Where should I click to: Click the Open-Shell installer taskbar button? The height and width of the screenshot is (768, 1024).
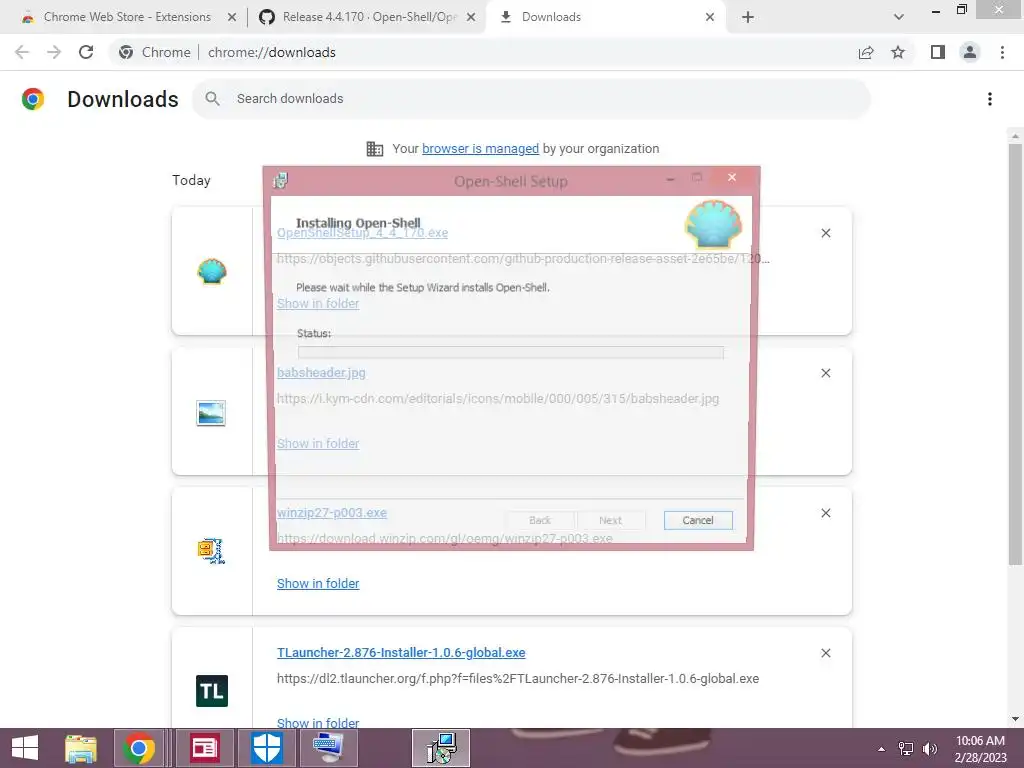pos(441,748)
